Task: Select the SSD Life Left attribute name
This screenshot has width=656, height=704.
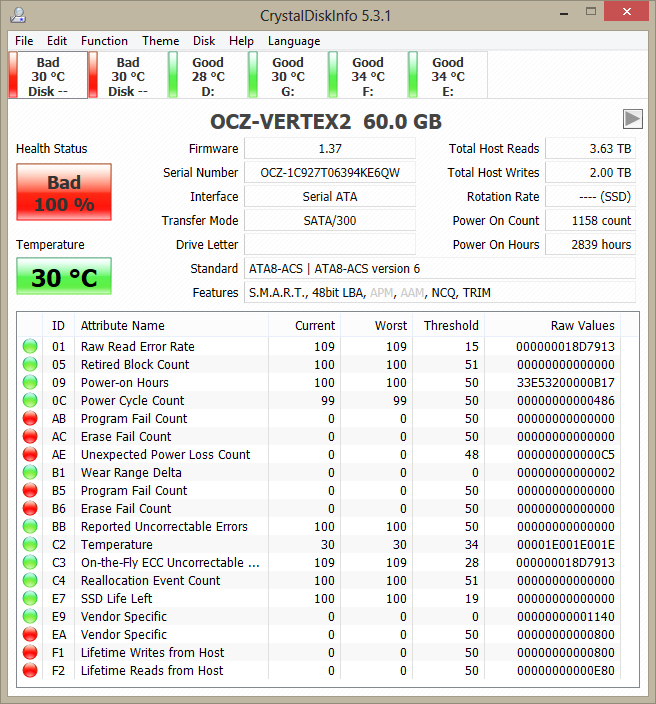Action: [x=116, y=598]
